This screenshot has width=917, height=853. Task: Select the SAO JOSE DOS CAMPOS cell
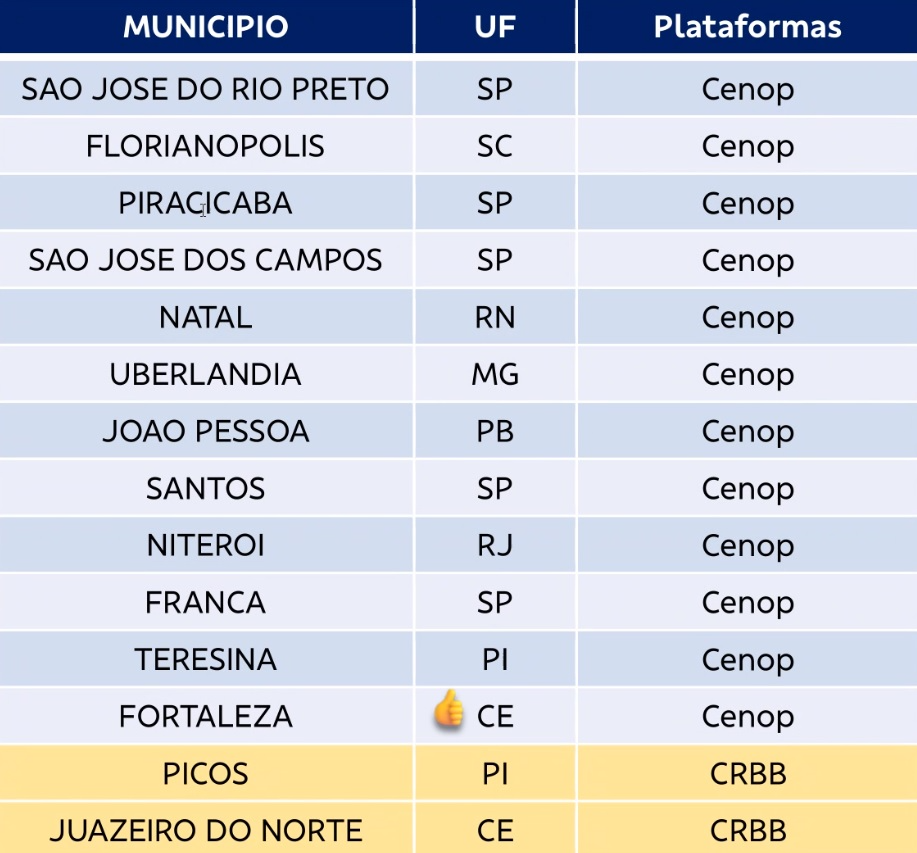[206, 260]
